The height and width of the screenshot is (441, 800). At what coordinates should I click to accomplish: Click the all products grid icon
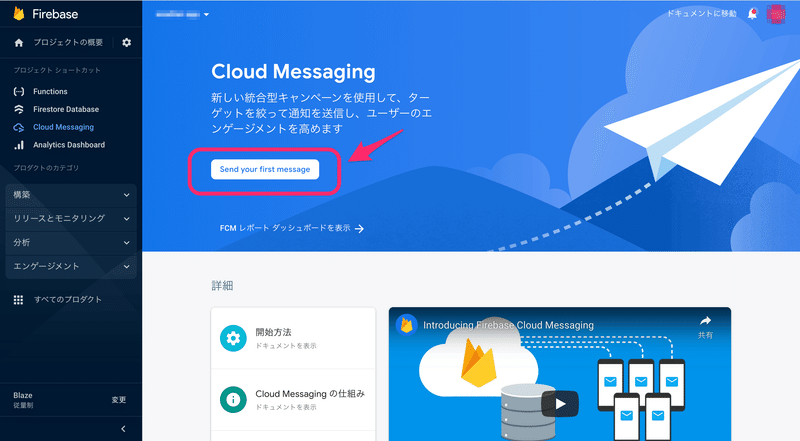(x=18, y=300)
